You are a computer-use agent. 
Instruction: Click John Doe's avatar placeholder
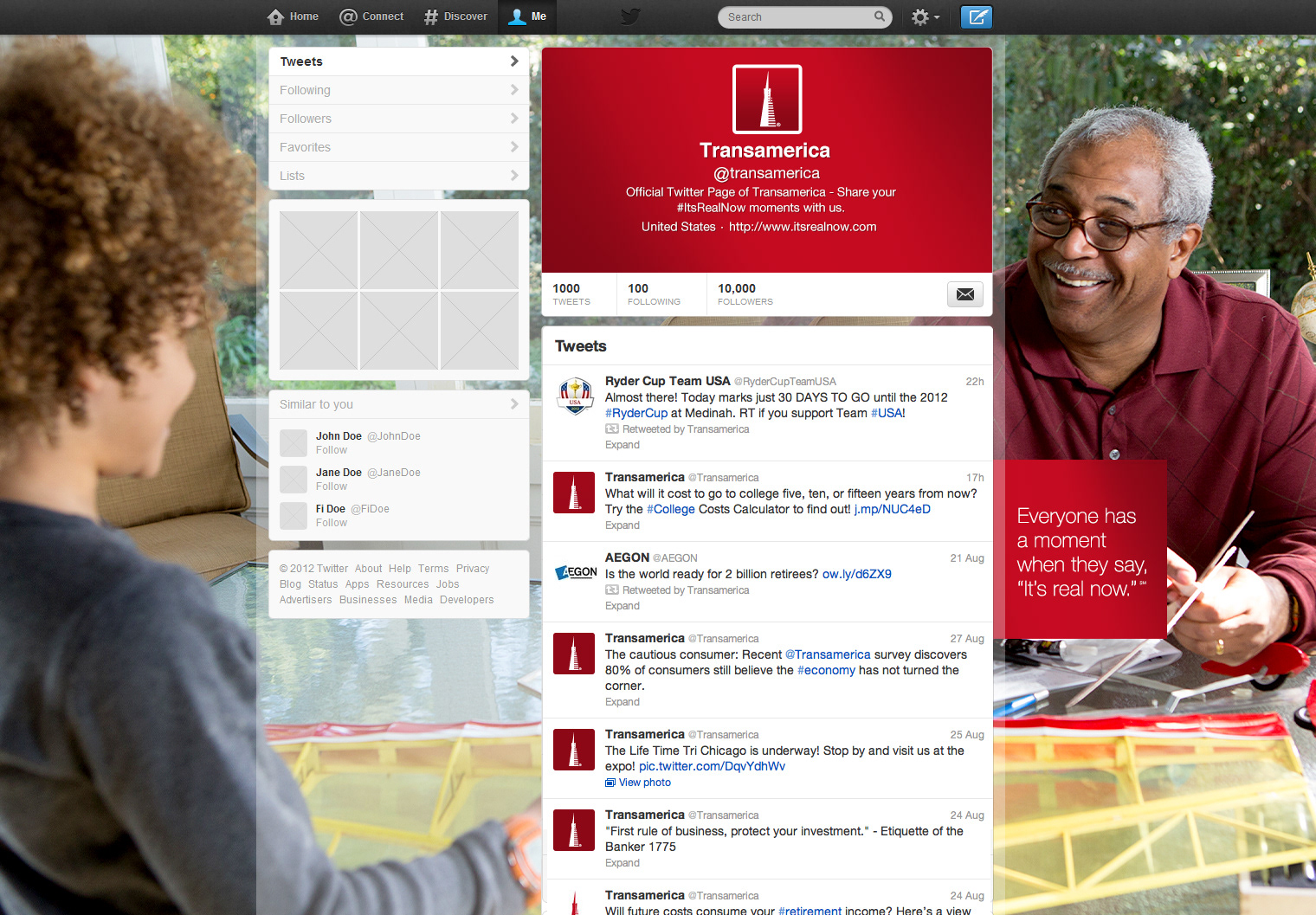294,443
